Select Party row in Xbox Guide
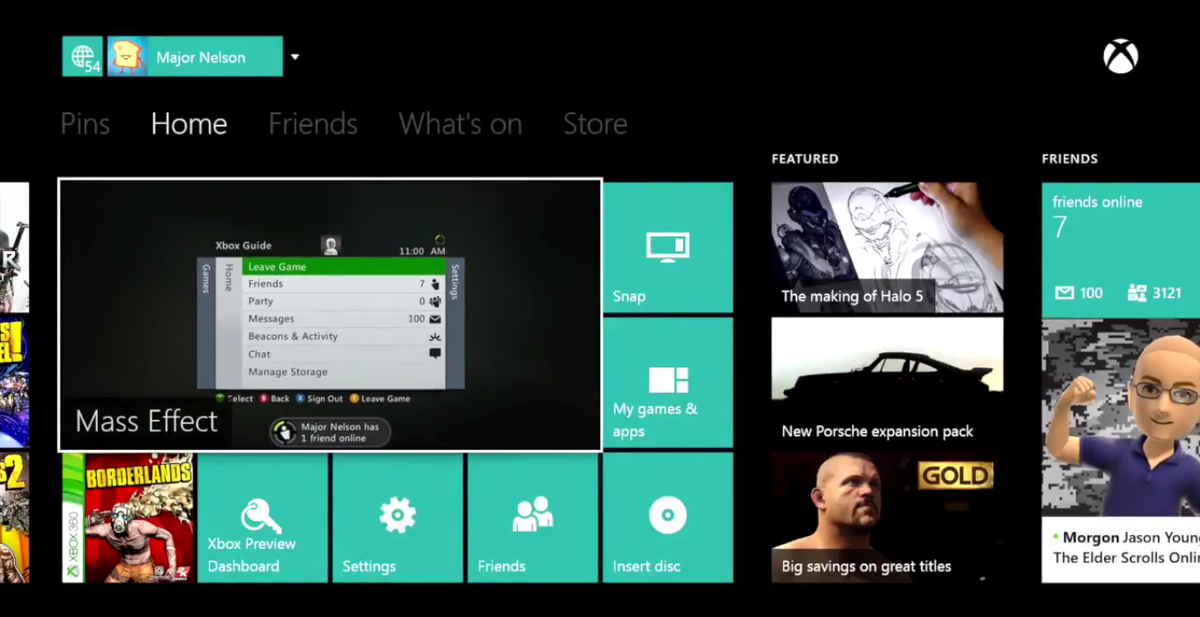 pos(344,301)
